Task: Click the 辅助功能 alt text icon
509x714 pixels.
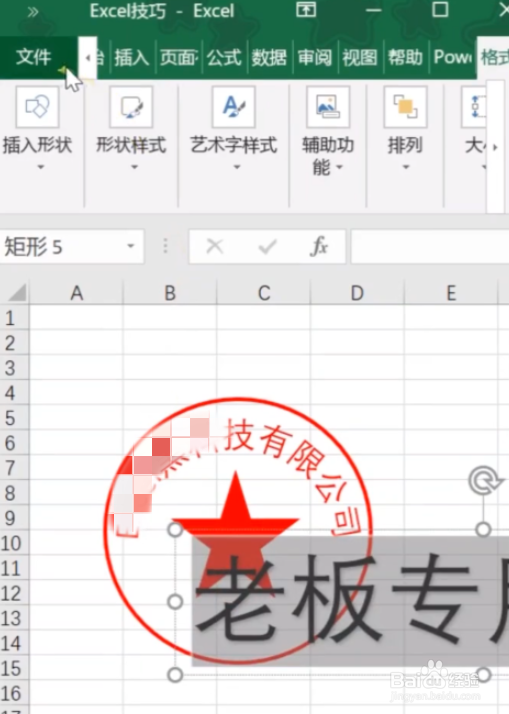Action: [328, 107]
